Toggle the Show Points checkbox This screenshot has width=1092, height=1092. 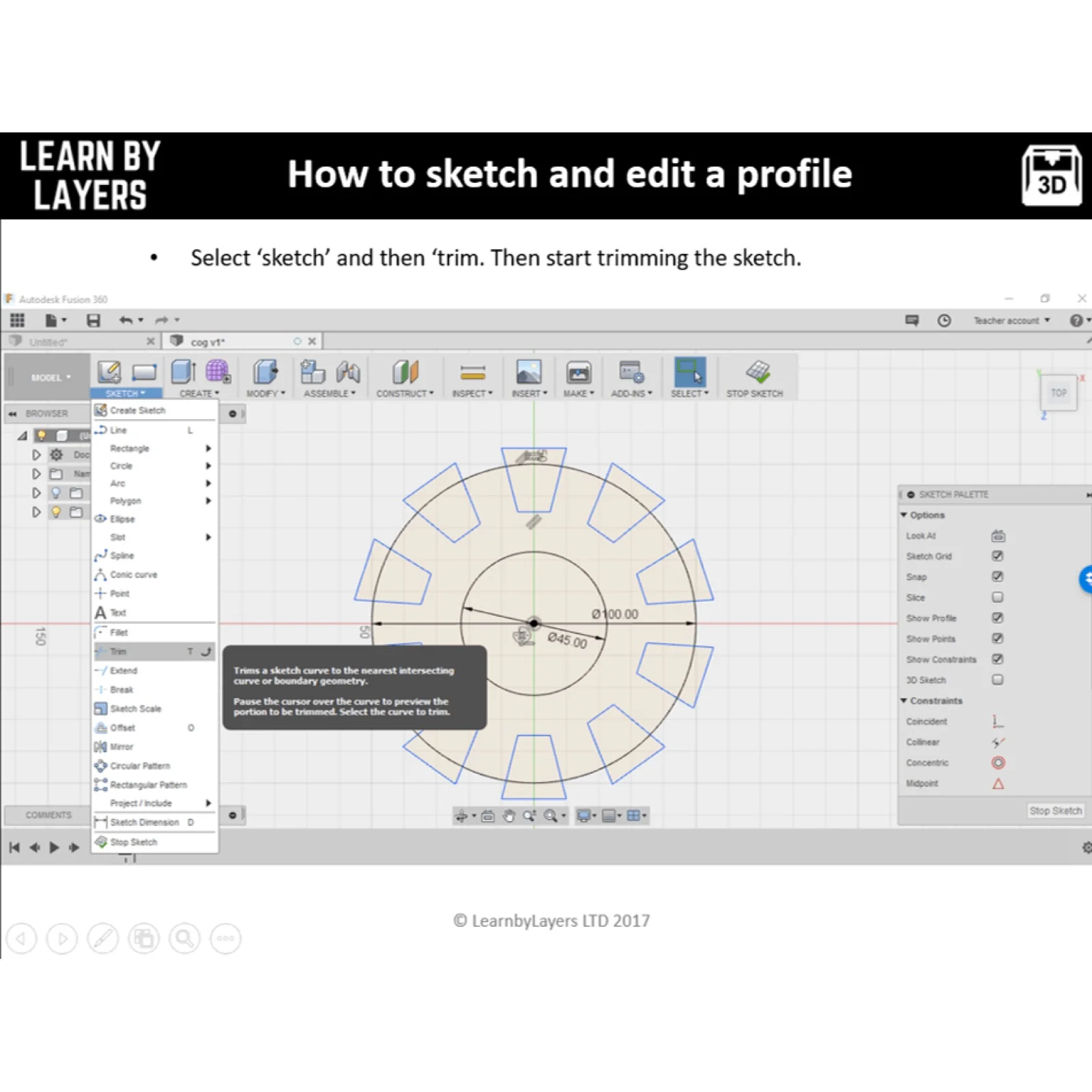tap(998, 638)
